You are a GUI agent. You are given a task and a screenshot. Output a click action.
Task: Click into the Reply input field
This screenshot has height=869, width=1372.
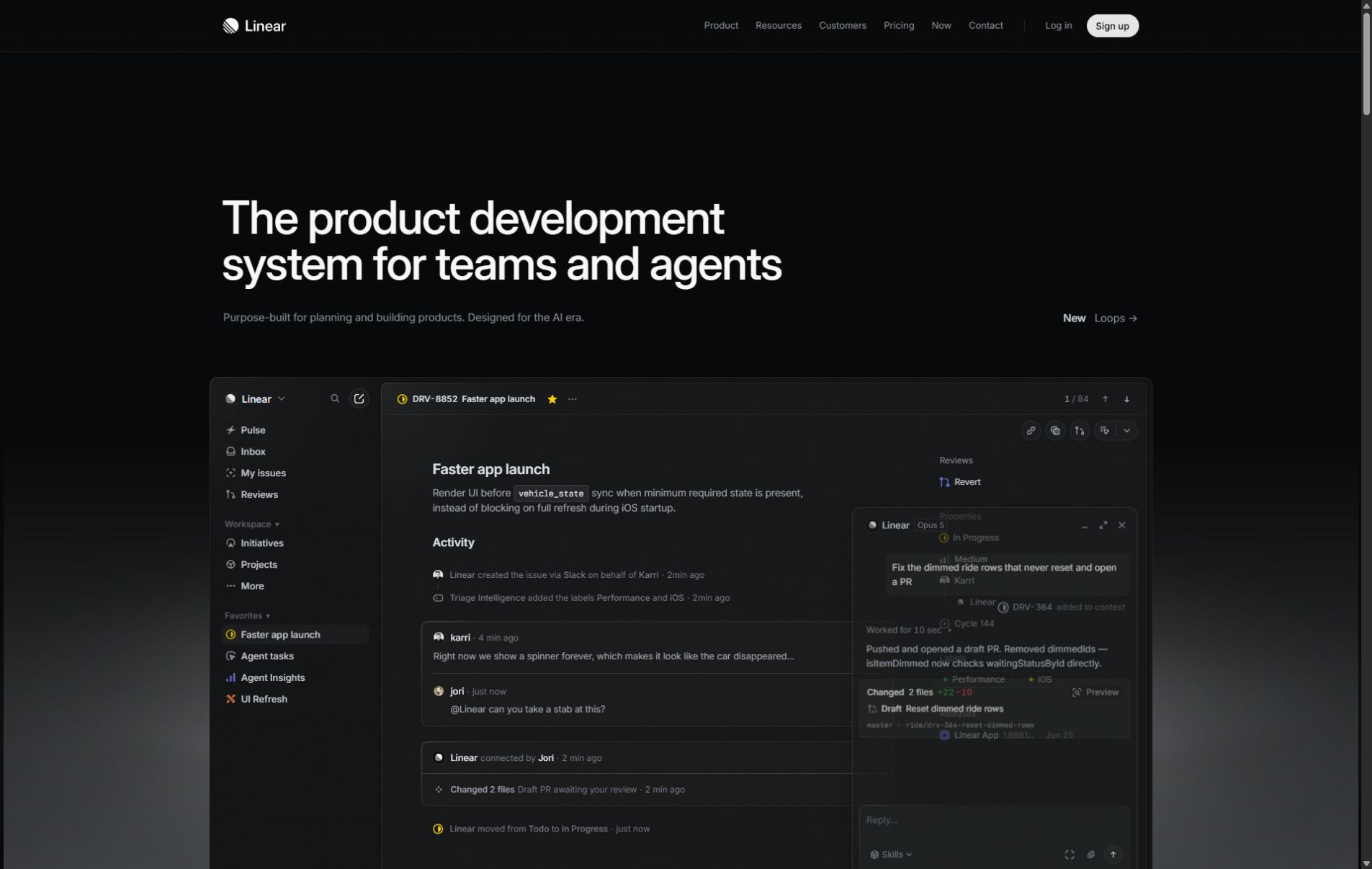coord(994,821)
